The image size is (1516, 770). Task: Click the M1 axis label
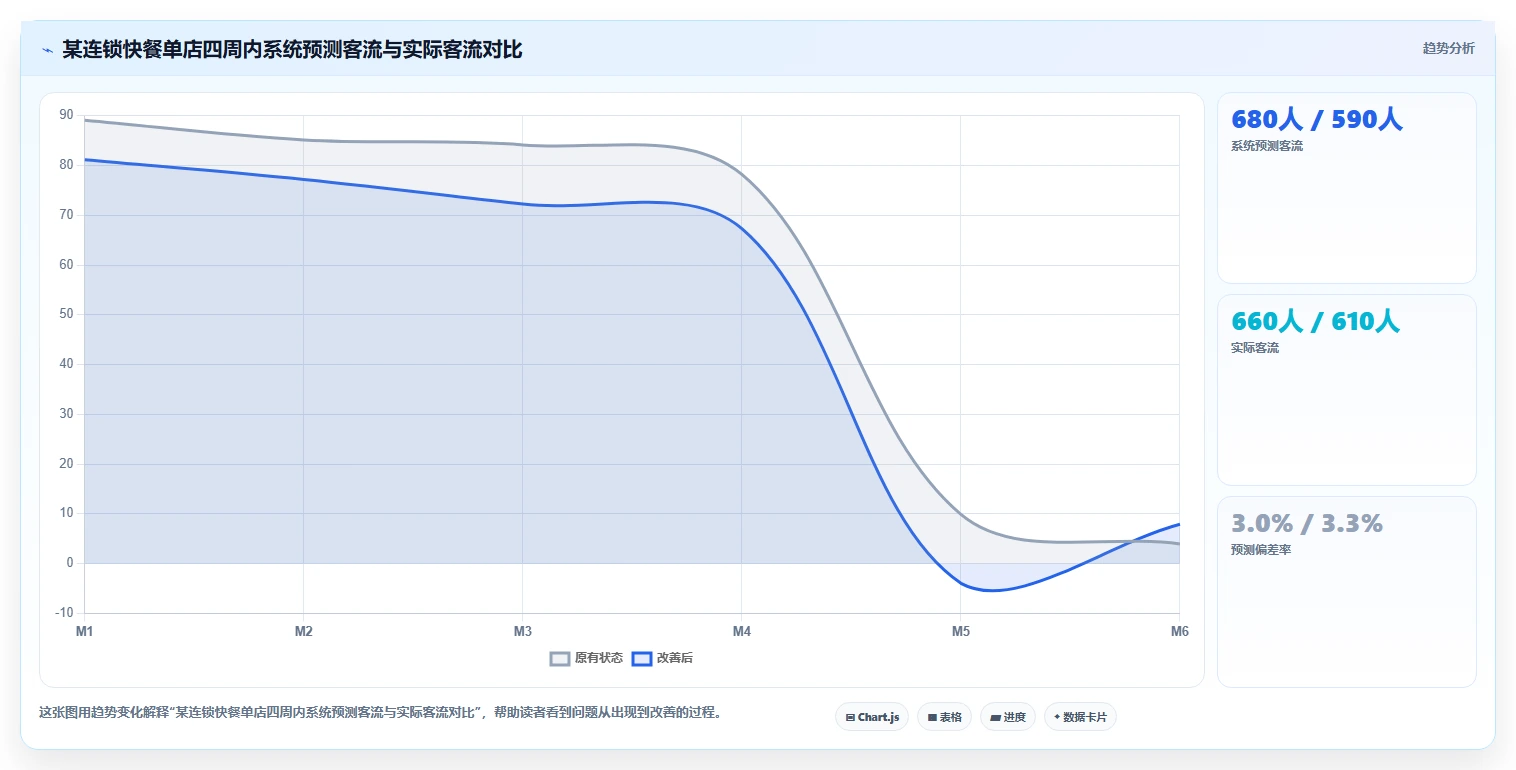coord(85,631)
